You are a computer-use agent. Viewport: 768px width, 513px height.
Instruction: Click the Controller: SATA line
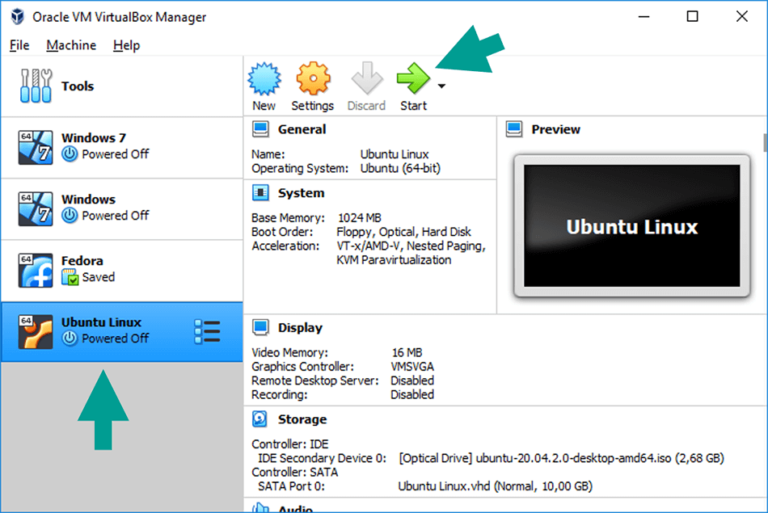pyautogui.click(x=295, y=472)
